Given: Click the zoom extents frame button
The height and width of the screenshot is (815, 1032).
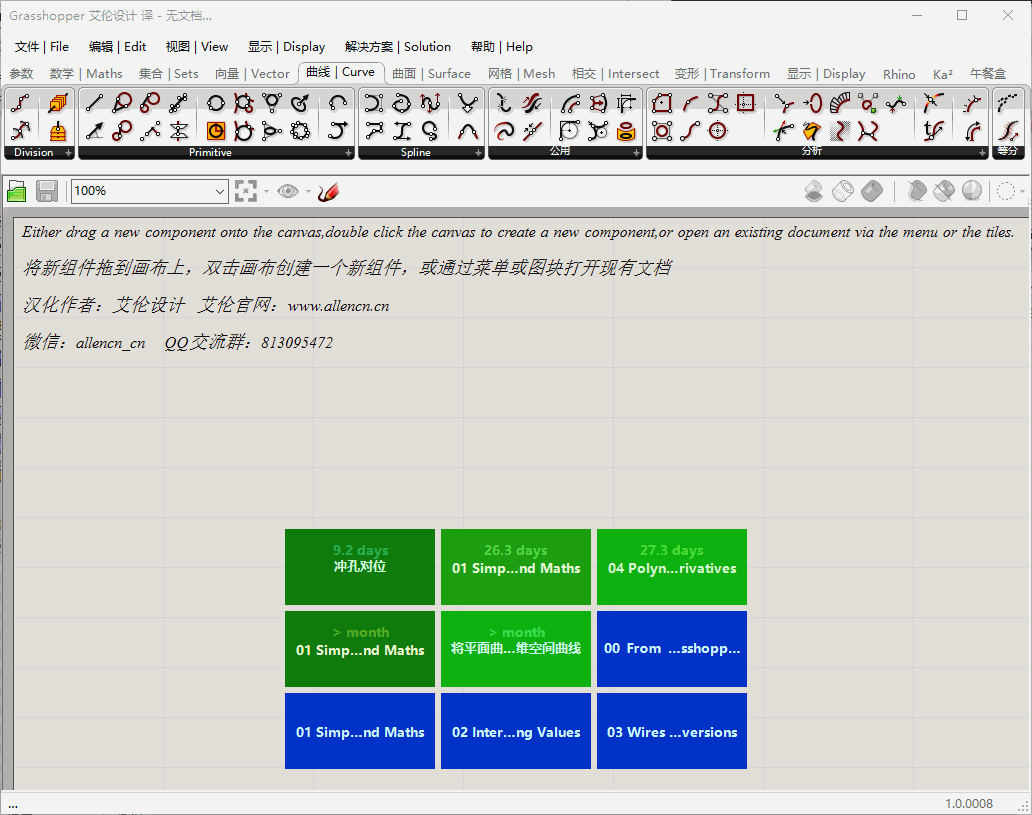Looking at the screenshot, I should 245,192.
